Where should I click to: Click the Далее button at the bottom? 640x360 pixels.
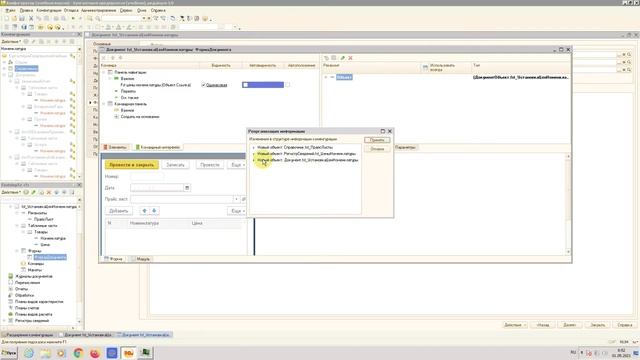(569, 325)
